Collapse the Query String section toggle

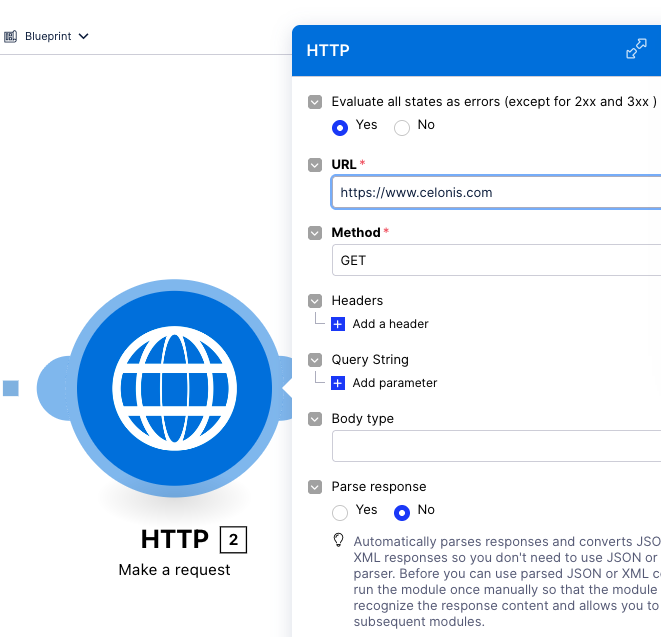coord(315,360)
